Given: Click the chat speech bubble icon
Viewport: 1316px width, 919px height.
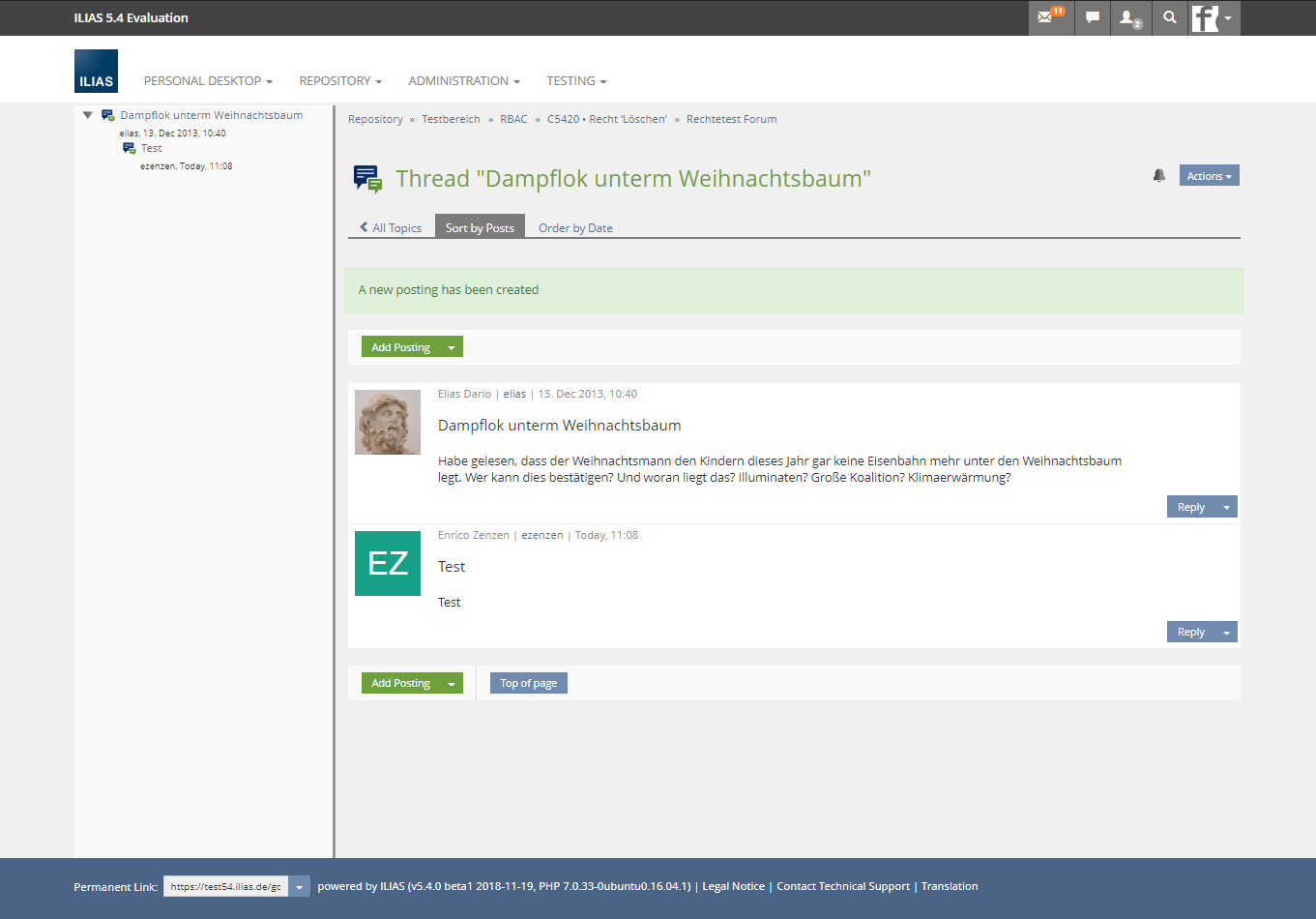Looking at the screenshot, I should (x=1092, y=17).
